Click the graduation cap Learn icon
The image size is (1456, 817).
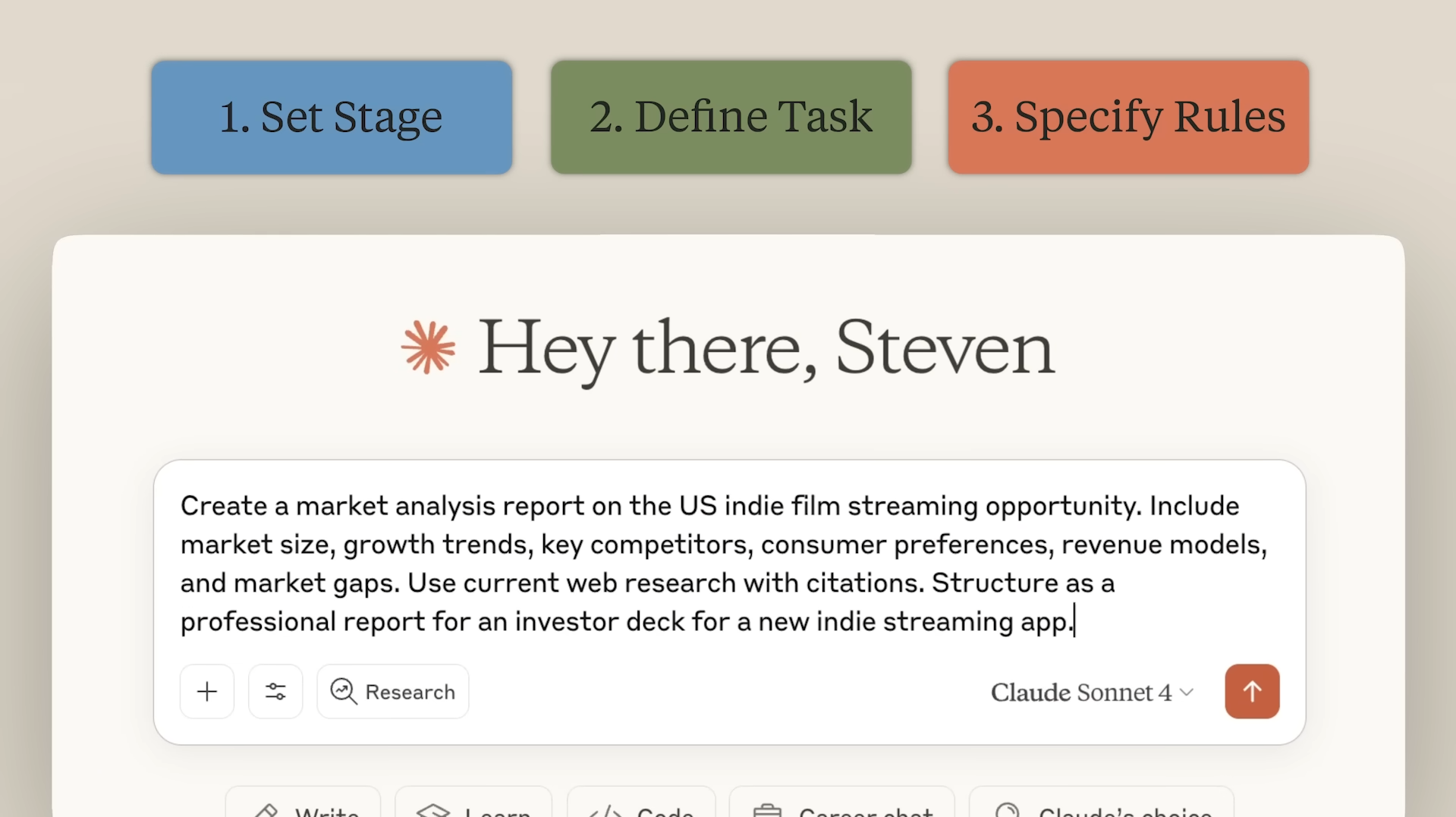[x=434, y=810]
